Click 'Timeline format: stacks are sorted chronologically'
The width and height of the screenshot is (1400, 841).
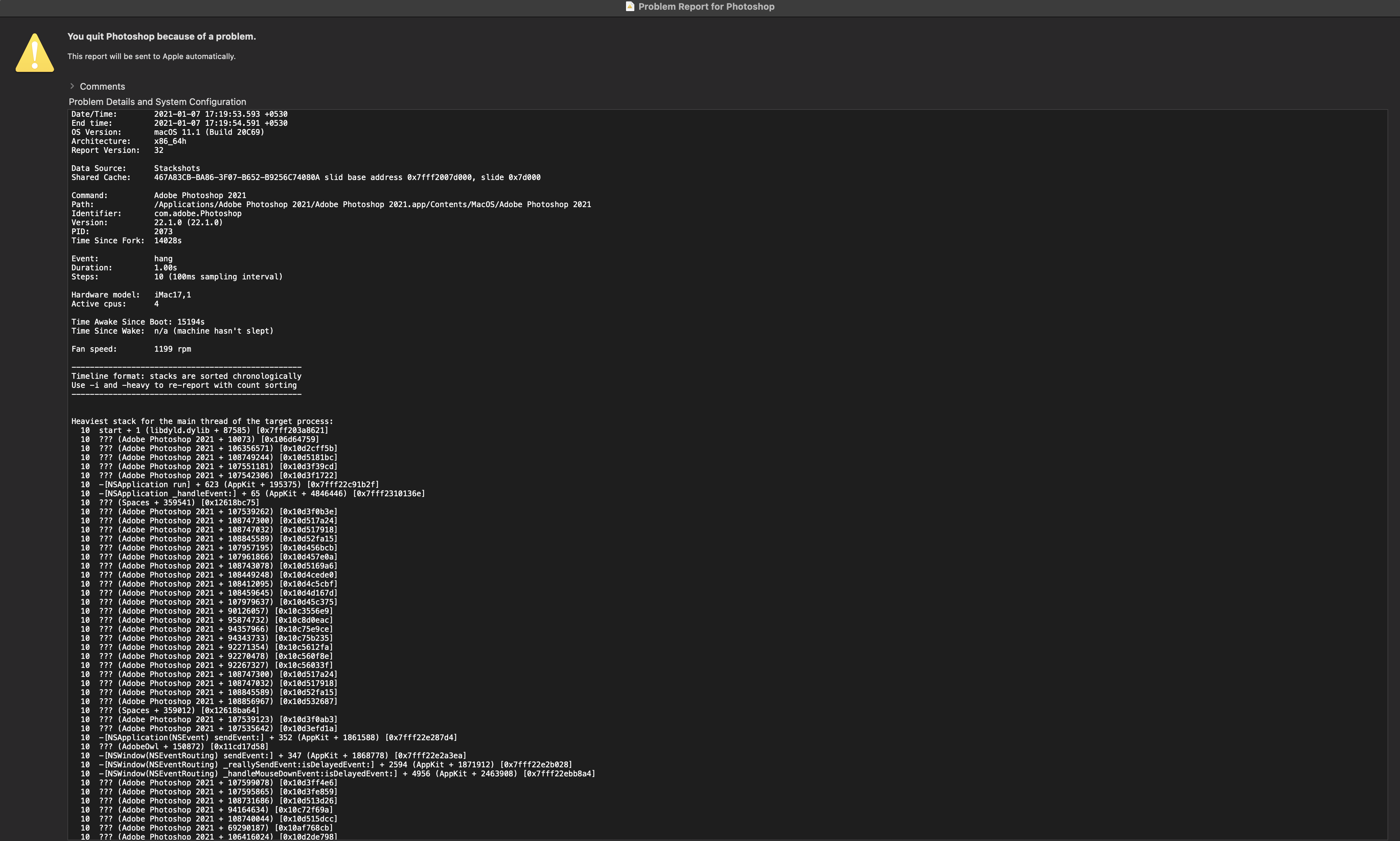click(x=186, y=376)
